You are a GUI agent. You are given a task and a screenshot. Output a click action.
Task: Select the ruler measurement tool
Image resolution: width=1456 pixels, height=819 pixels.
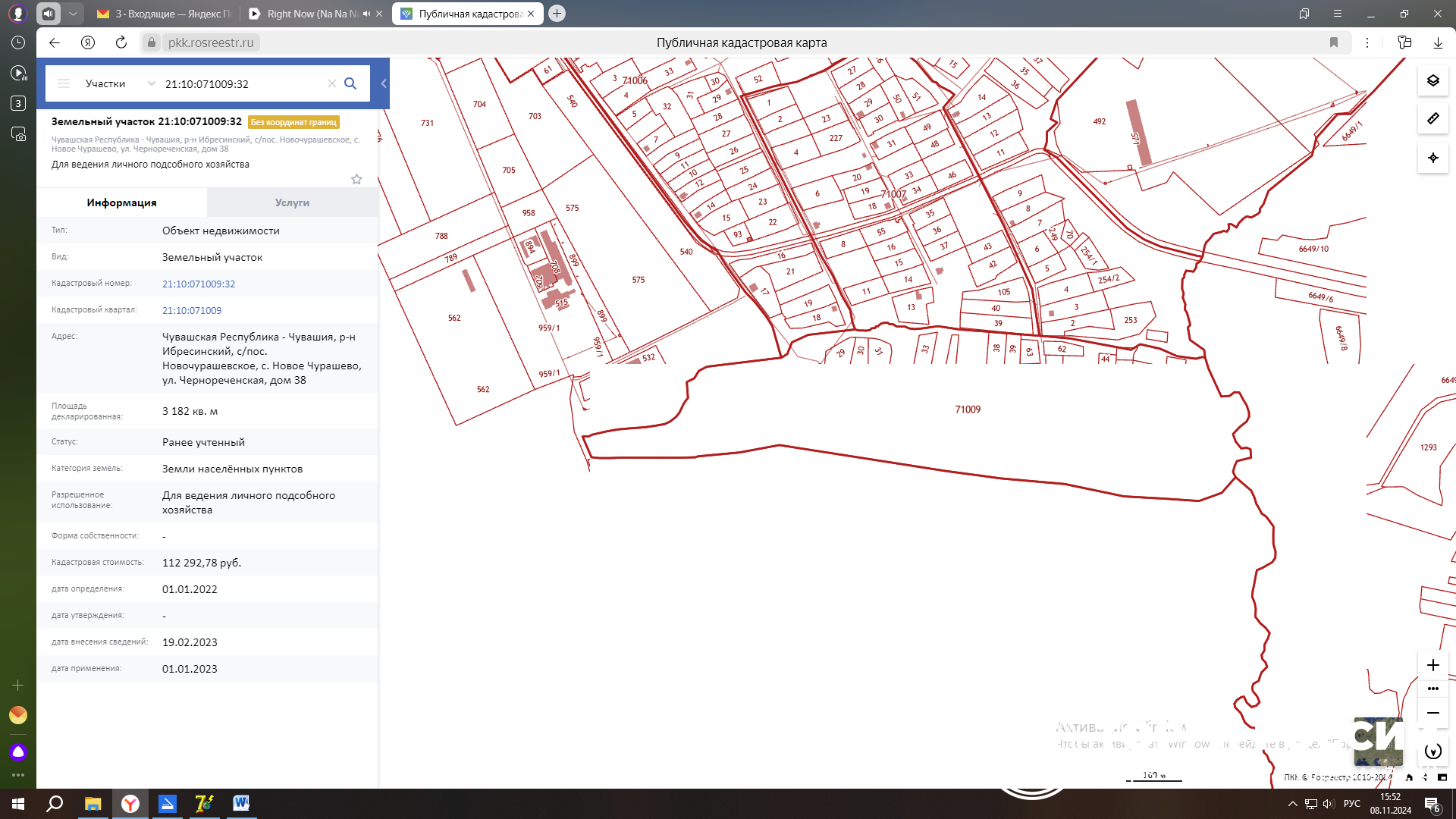[x=1432, y=118]
